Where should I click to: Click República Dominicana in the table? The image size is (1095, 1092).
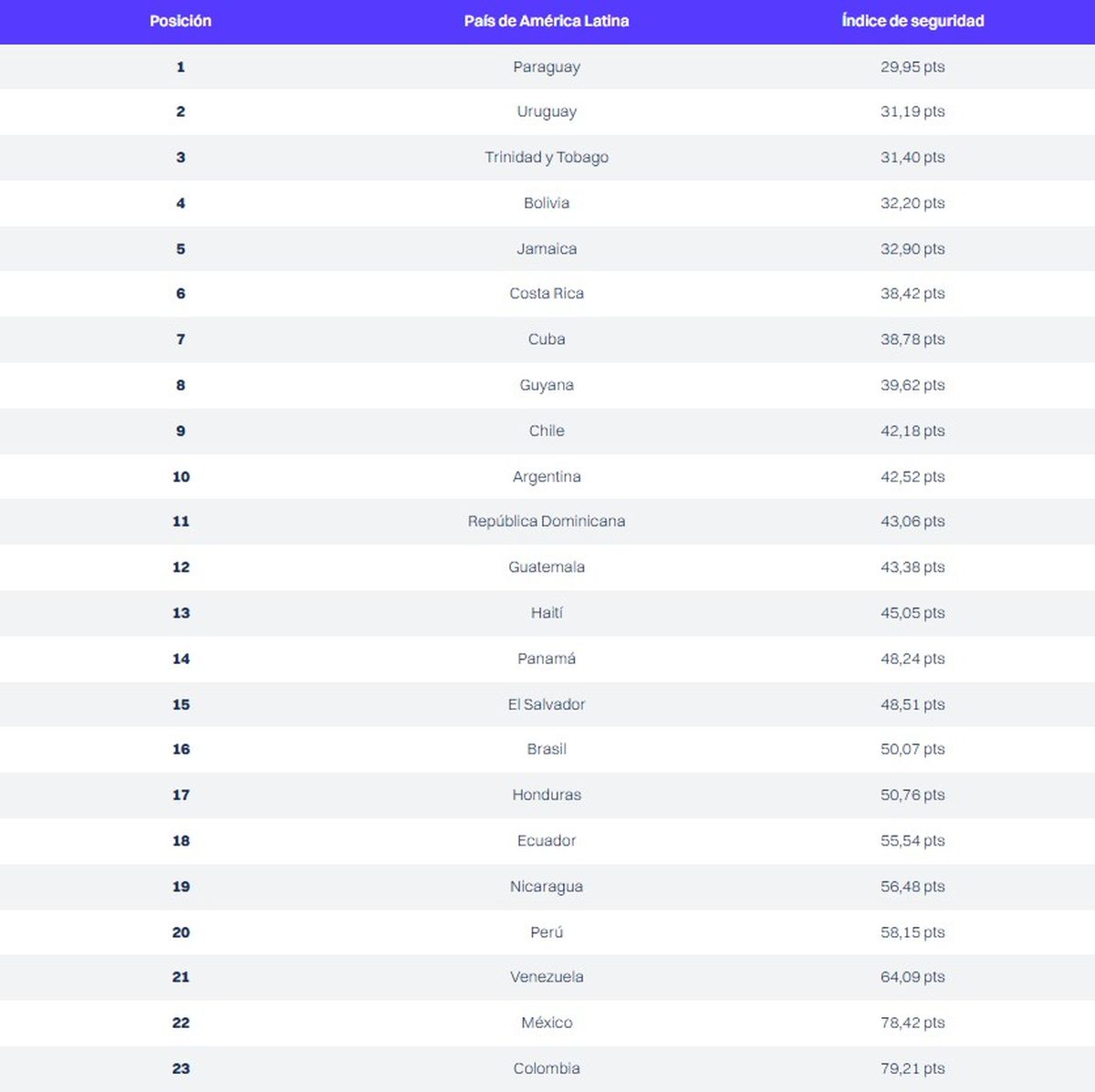[546, 521]
